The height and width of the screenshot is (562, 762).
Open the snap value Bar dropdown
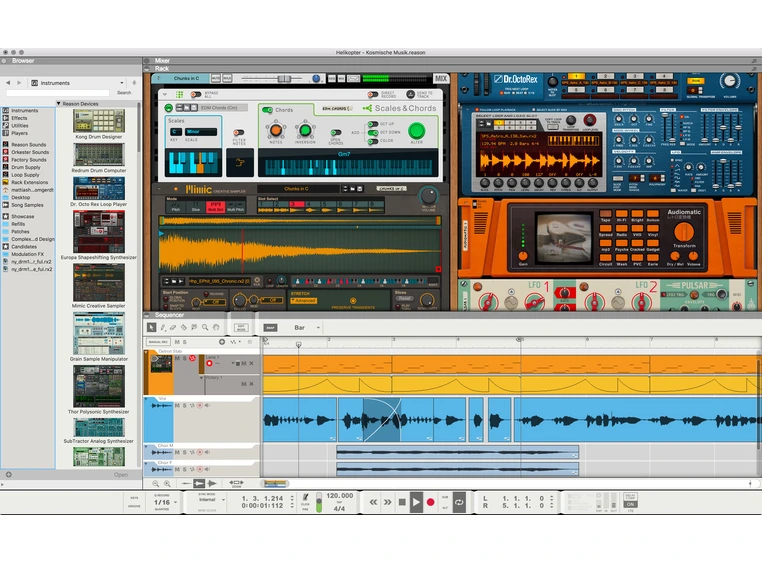coord(306,328)
